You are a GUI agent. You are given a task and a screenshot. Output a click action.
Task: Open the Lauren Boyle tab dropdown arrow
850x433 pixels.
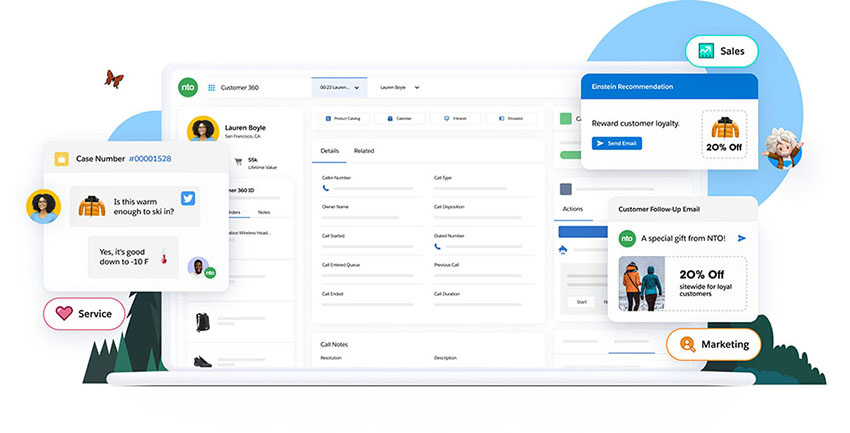tap(416, 88)
